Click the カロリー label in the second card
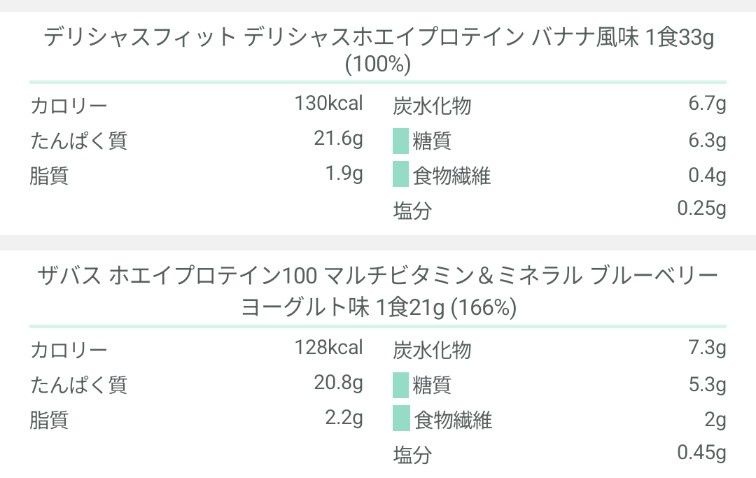 [x=68, y=349]
